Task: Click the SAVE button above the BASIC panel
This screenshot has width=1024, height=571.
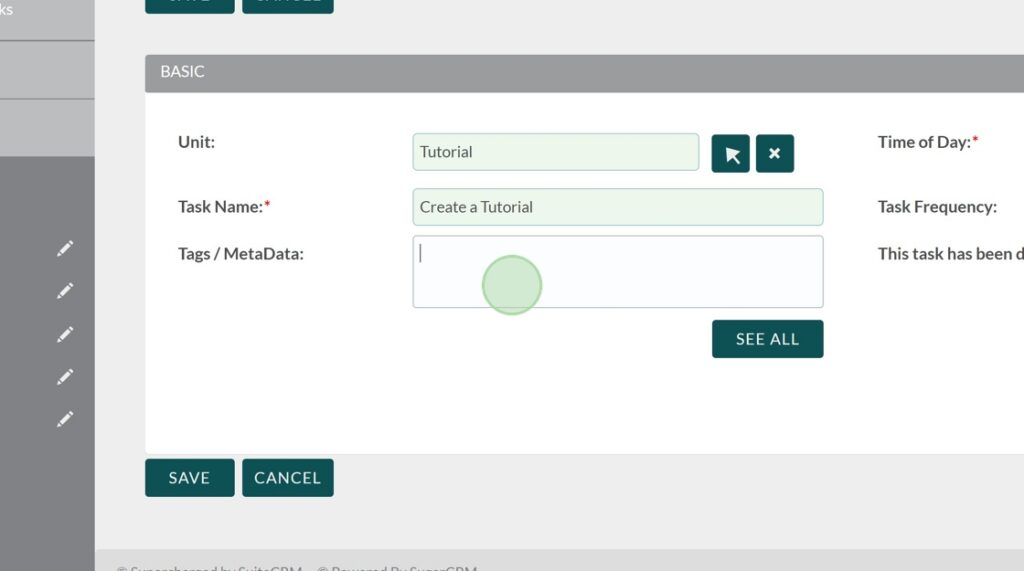Action: [189, 4]
